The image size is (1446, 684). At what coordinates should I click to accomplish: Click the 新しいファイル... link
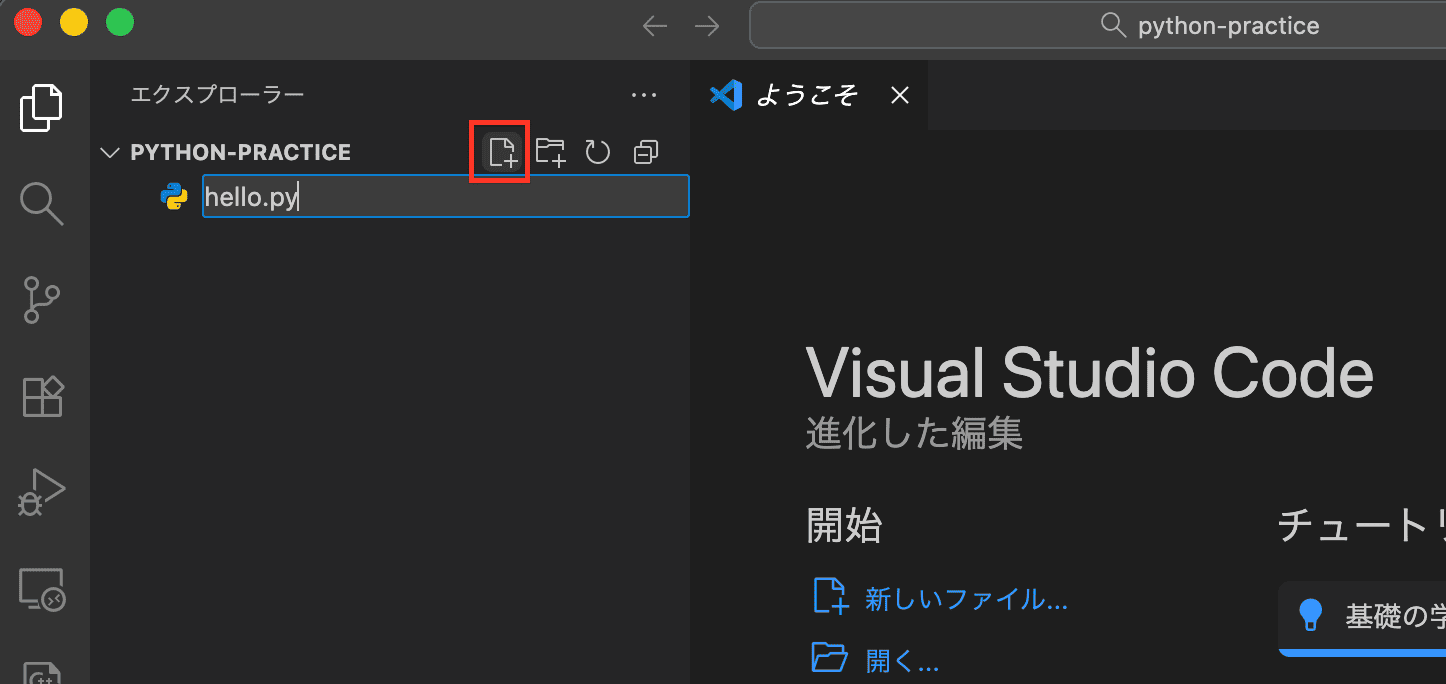(965, 600)
